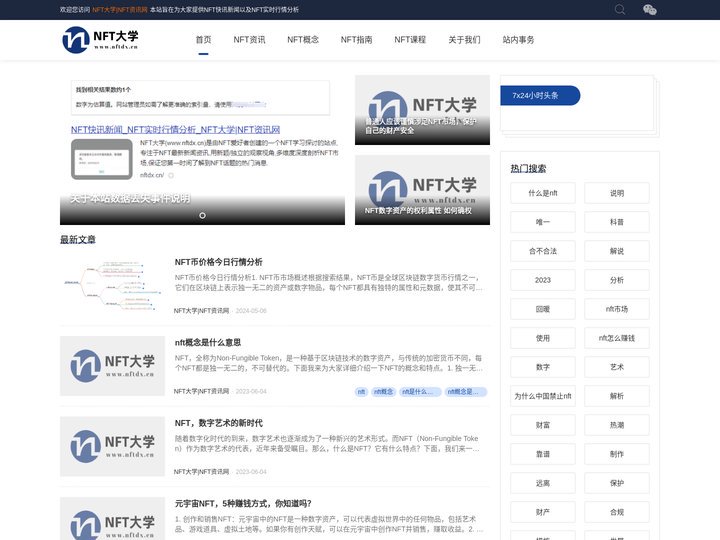Click author NFT大学|NFT资讯网 under price article
Screen dimensions: 720x540
(201, 311)
